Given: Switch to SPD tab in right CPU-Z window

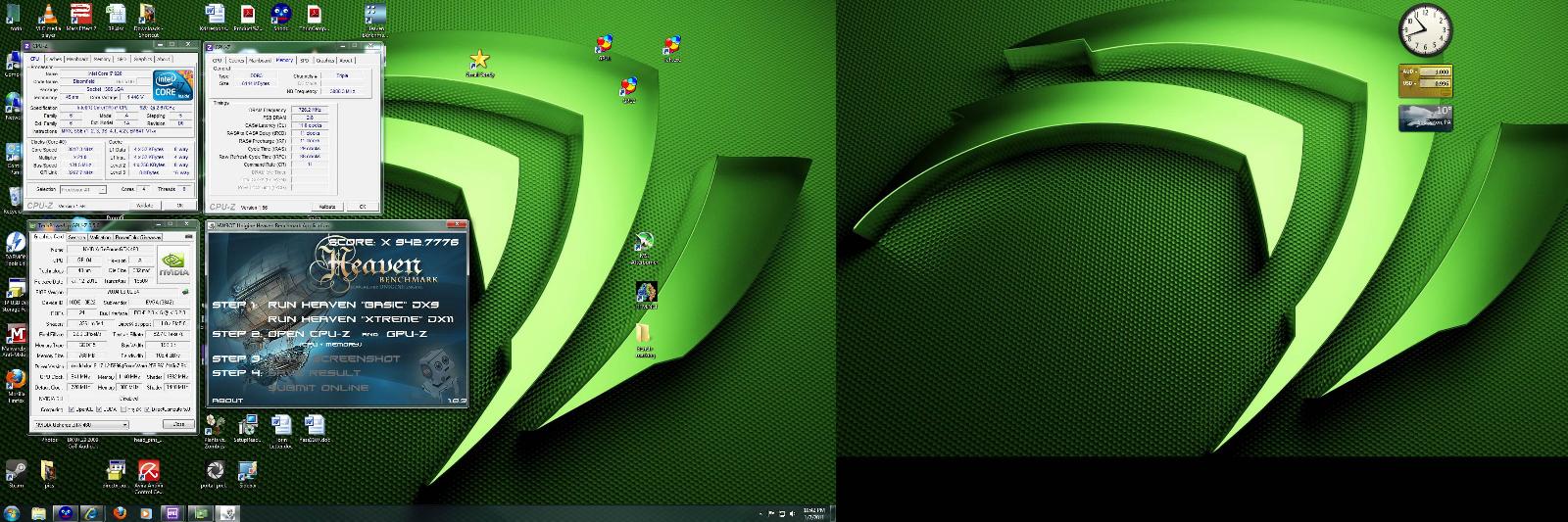Looking at the screenshot, I should click(304, 60).
